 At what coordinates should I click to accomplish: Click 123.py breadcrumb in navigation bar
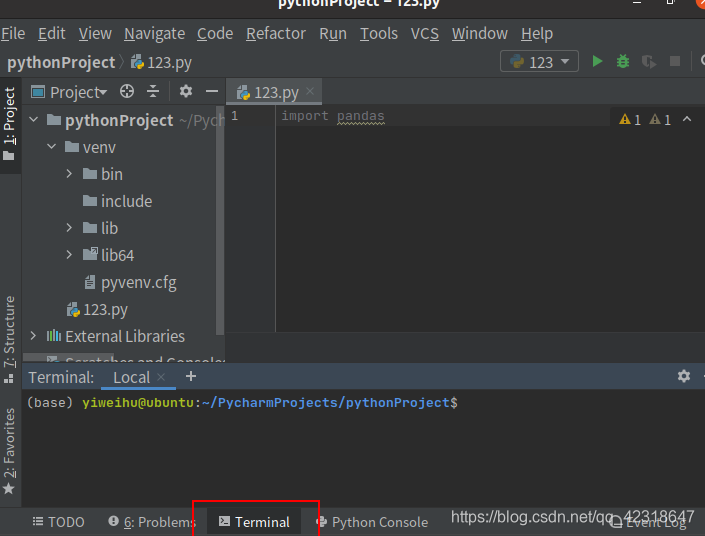point(161,63)
